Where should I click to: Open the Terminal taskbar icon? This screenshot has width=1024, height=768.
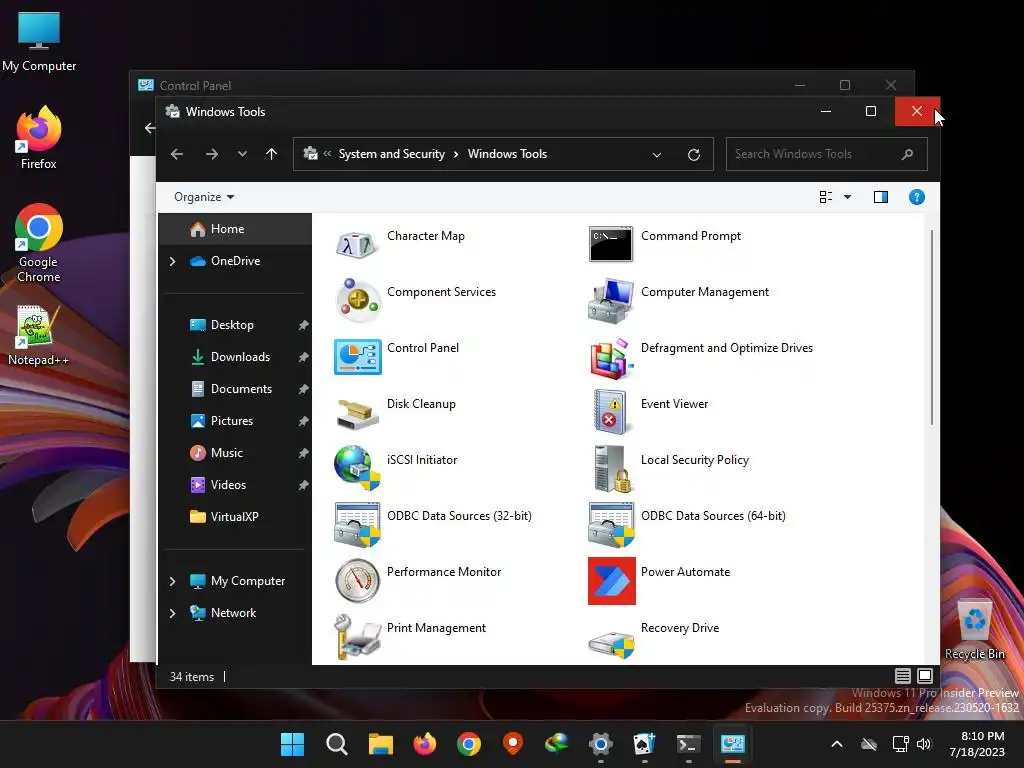(688, 744)
